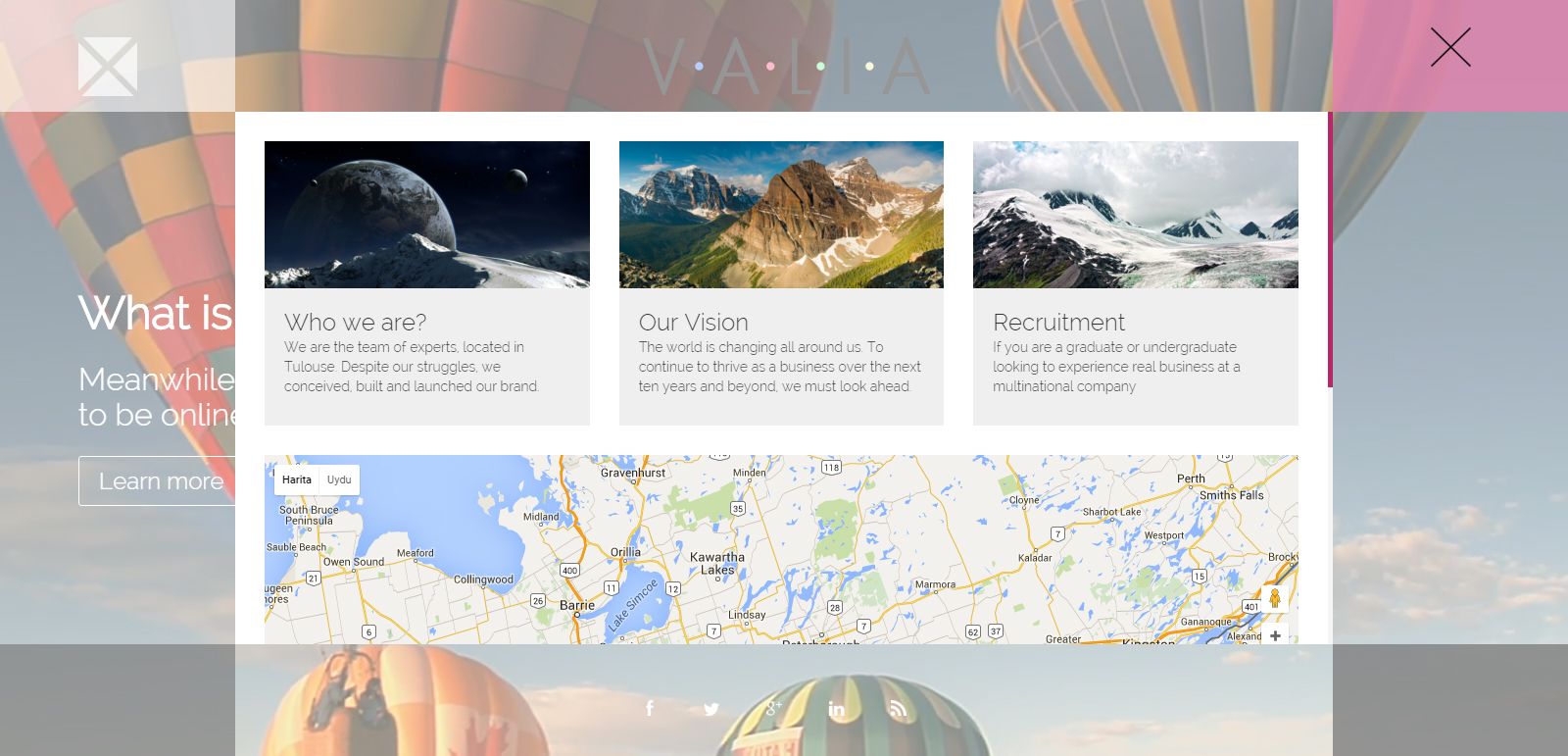Click the envelope mail icon
This screenshot has height=756, width=1568.
pyautogui.click(x=108, y=67)
